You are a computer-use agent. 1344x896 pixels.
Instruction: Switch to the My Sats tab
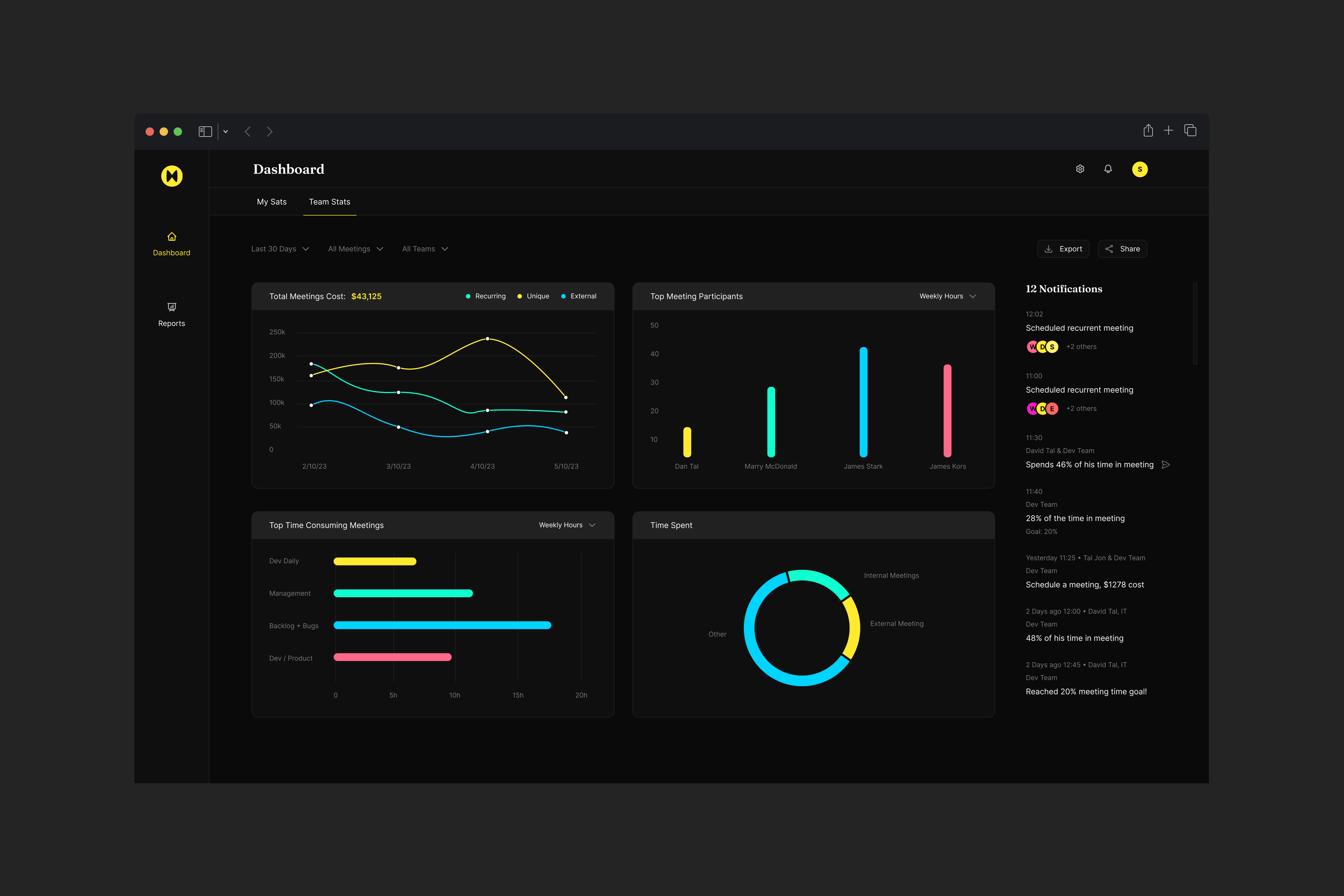coord(272,202)
